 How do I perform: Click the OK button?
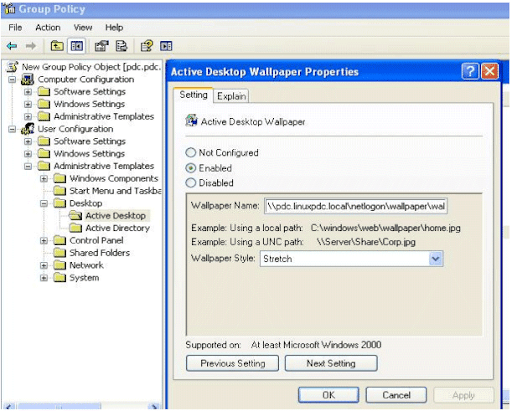tap(328, 395)
